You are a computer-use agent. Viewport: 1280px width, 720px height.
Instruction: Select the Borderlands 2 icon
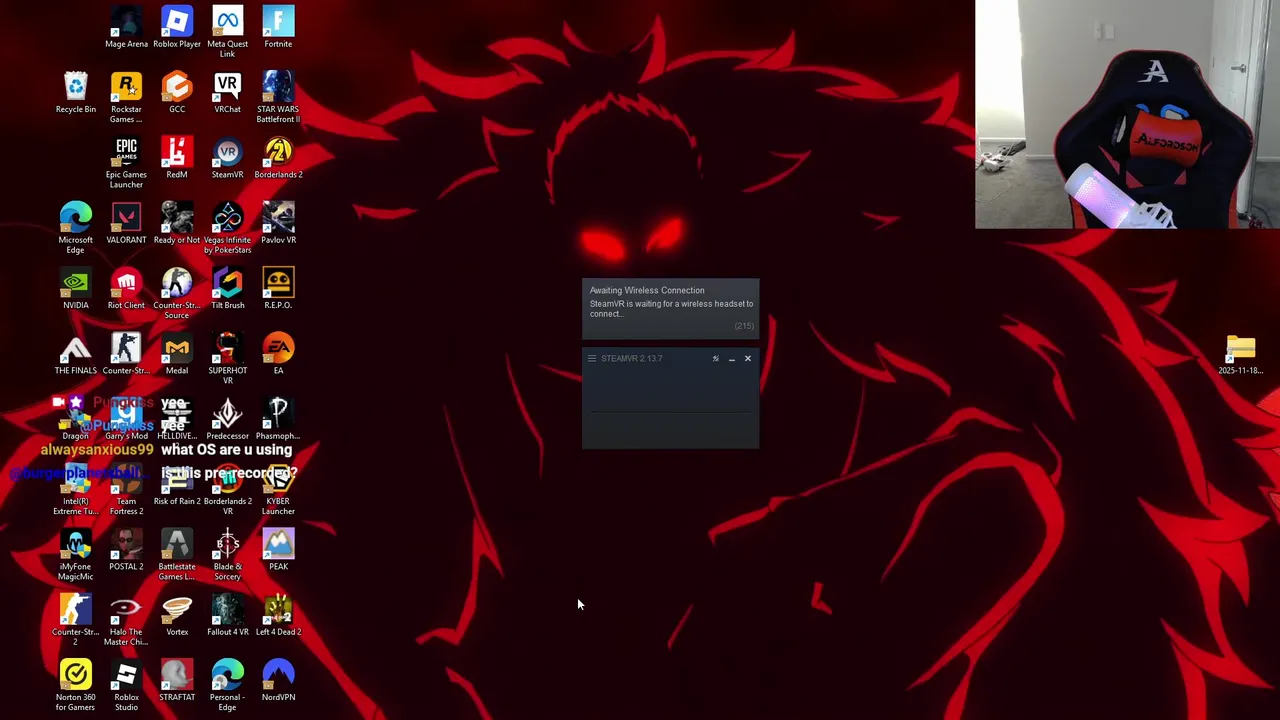pyautogui.click(x=278, y=158)
